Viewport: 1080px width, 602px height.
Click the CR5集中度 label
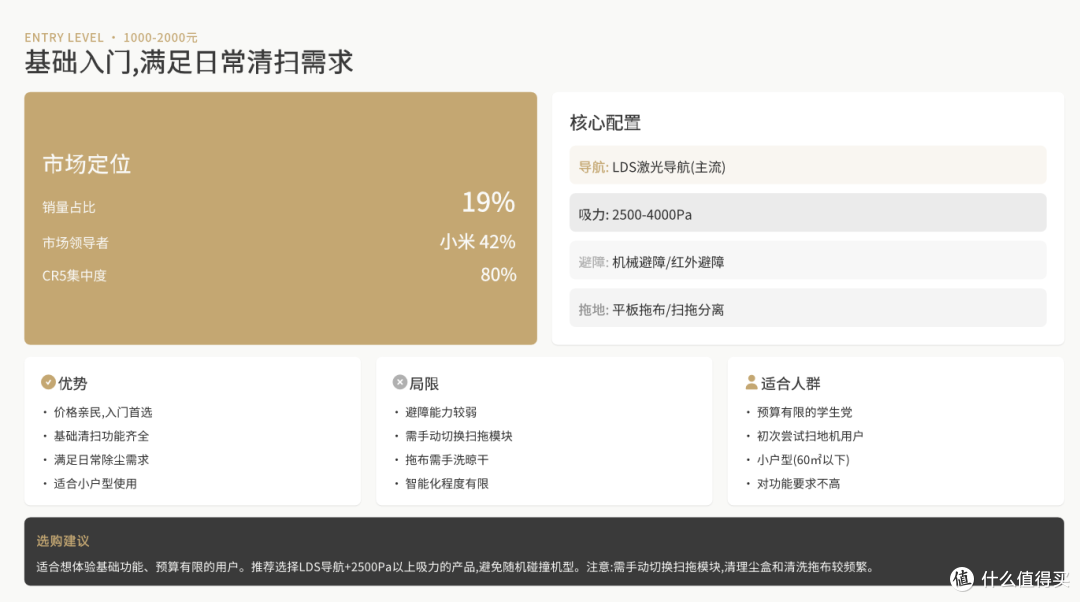click(x=74, y=276)
